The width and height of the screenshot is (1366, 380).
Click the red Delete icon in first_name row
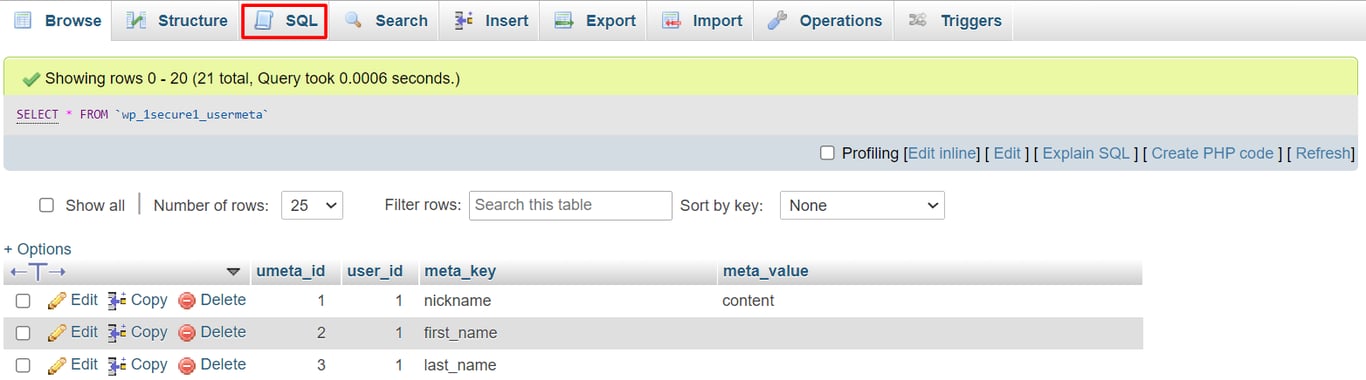click(x=187, y=333)
